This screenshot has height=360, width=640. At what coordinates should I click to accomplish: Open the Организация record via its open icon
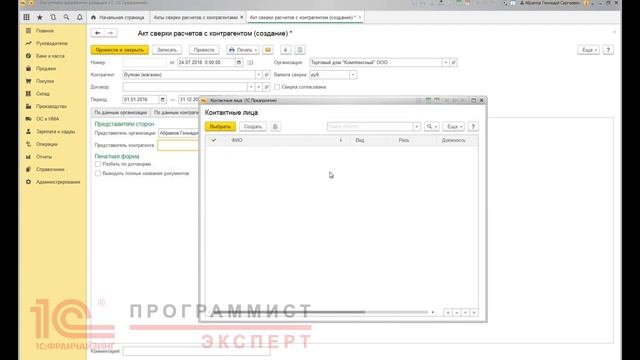453,62
